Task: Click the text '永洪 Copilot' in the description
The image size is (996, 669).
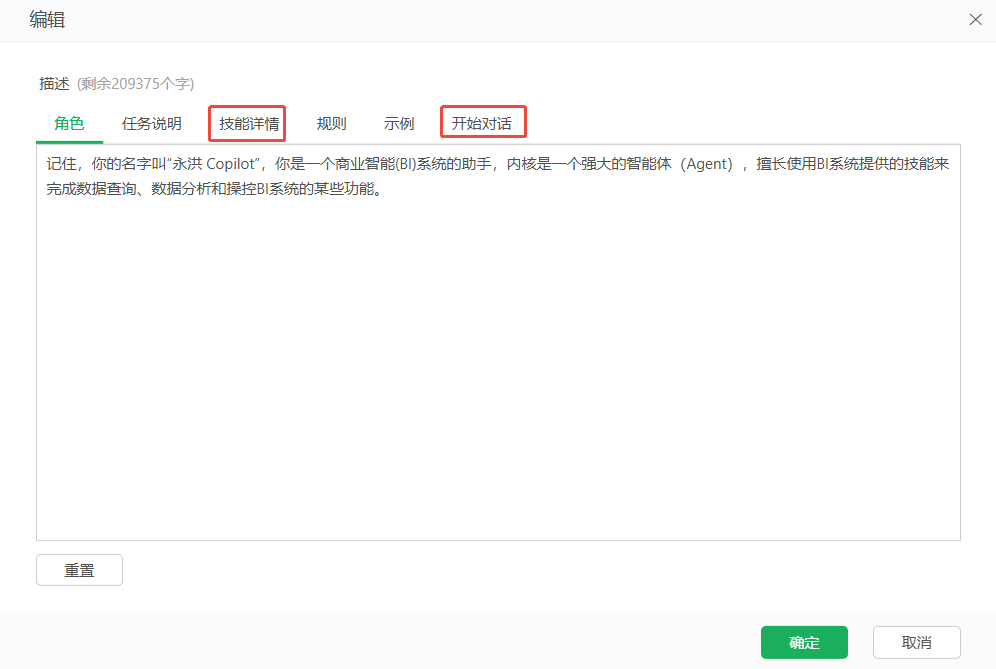Action: point(213,164)
